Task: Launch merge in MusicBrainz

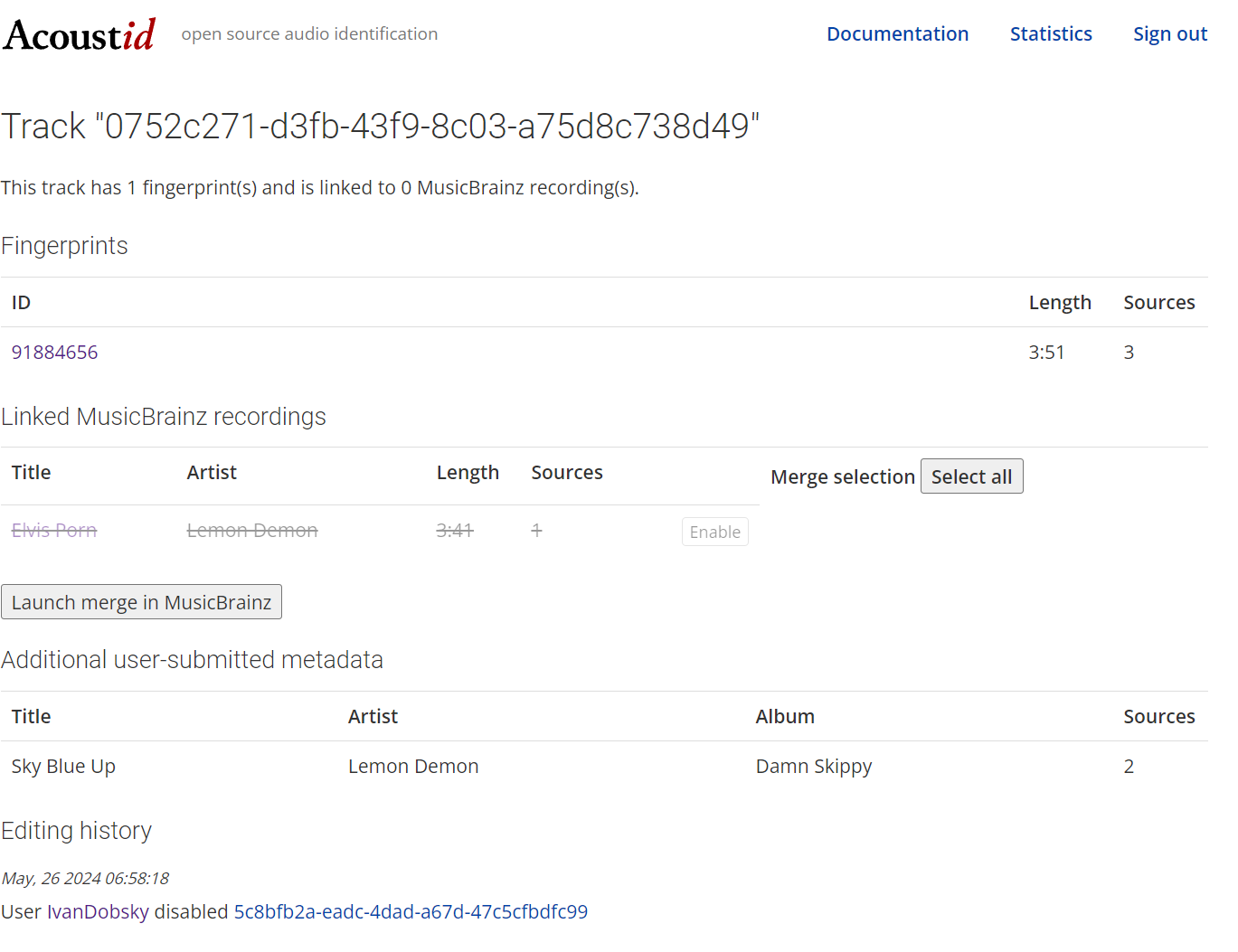Action: [x=141, y=601]
